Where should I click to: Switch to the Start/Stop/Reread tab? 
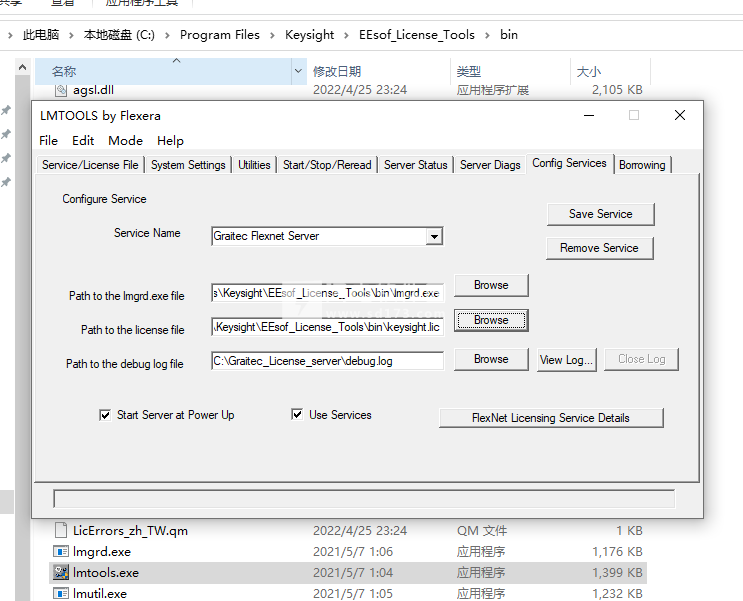coord(327,165)
